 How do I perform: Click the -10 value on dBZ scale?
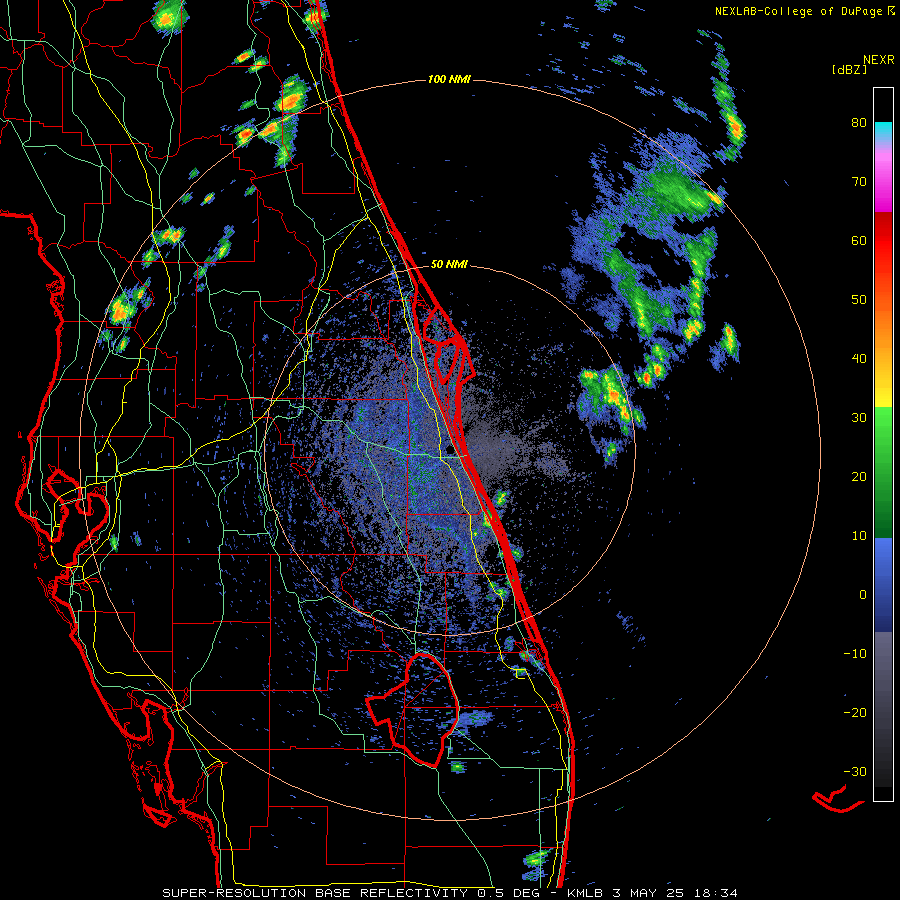click(855, 653)
